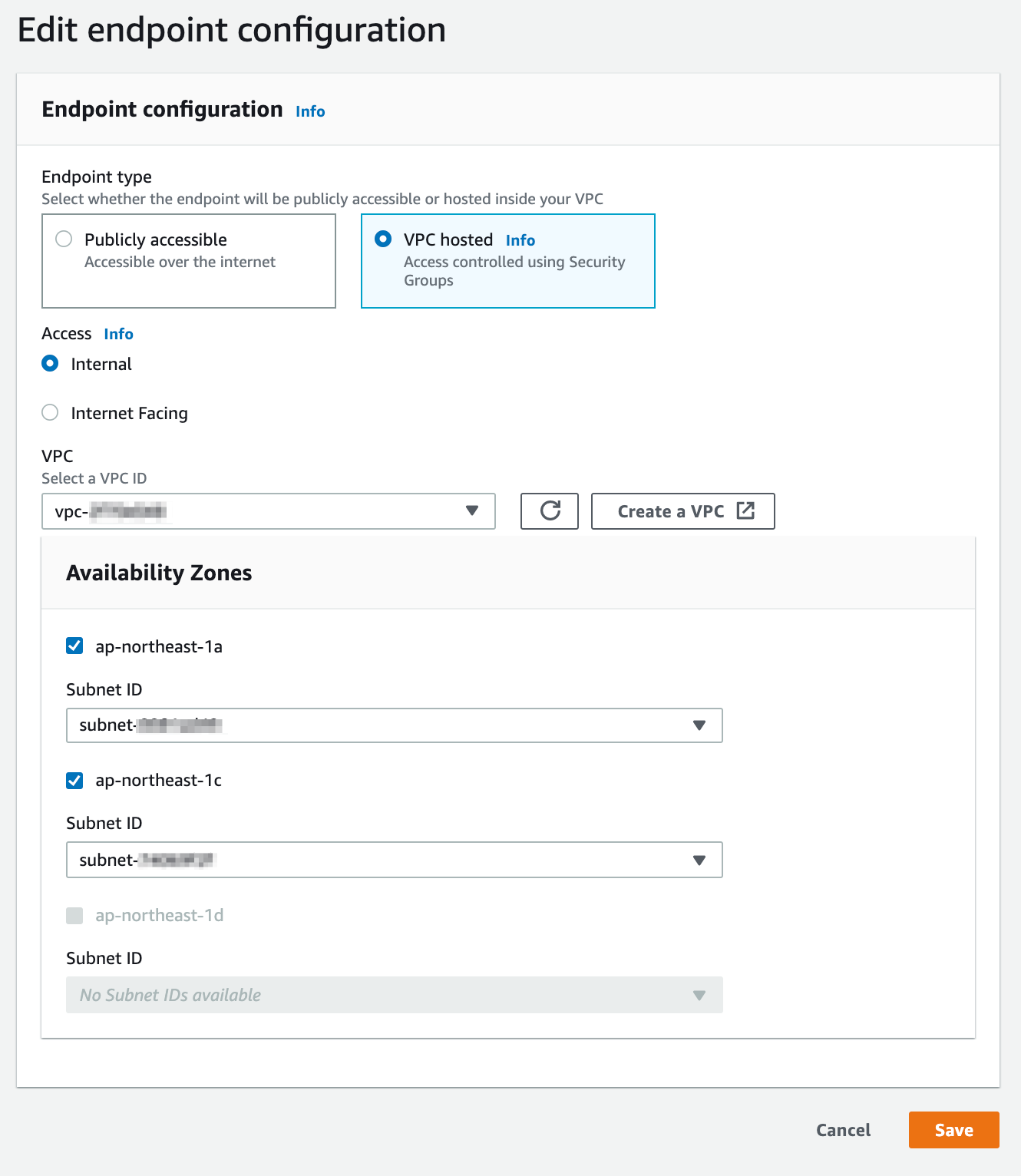This screenshot has height=1176, width=1021.
Task: Open the VPC ID dropdown
Action: tap(268, 511)
